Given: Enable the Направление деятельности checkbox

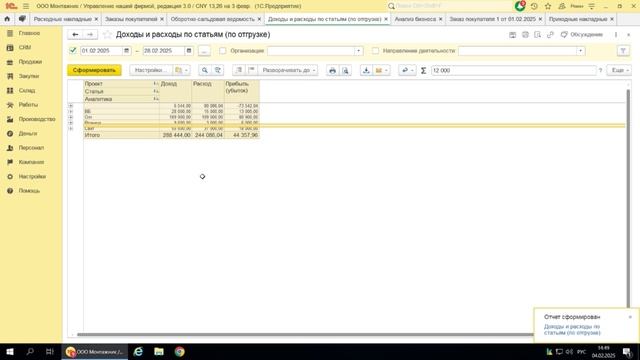Looking at the screenshot, I should 375,51.
